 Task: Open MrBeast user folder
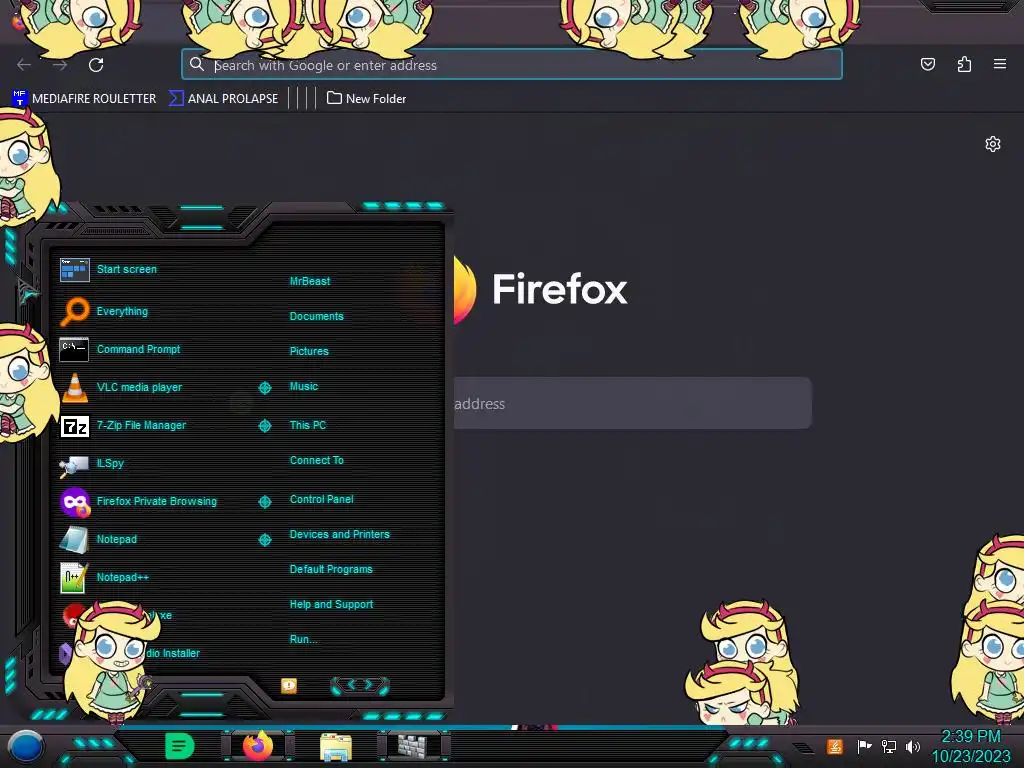310,281
